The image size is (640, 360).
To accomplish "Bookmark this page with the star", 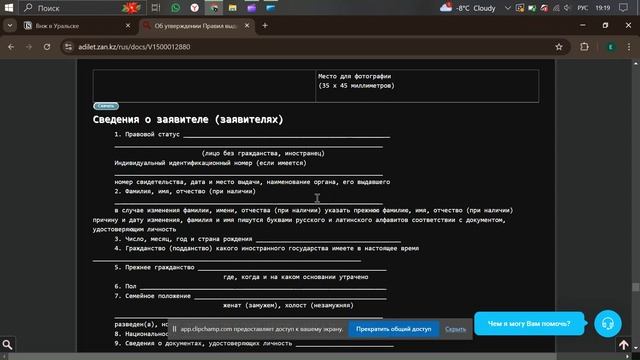I will (559, 47).
